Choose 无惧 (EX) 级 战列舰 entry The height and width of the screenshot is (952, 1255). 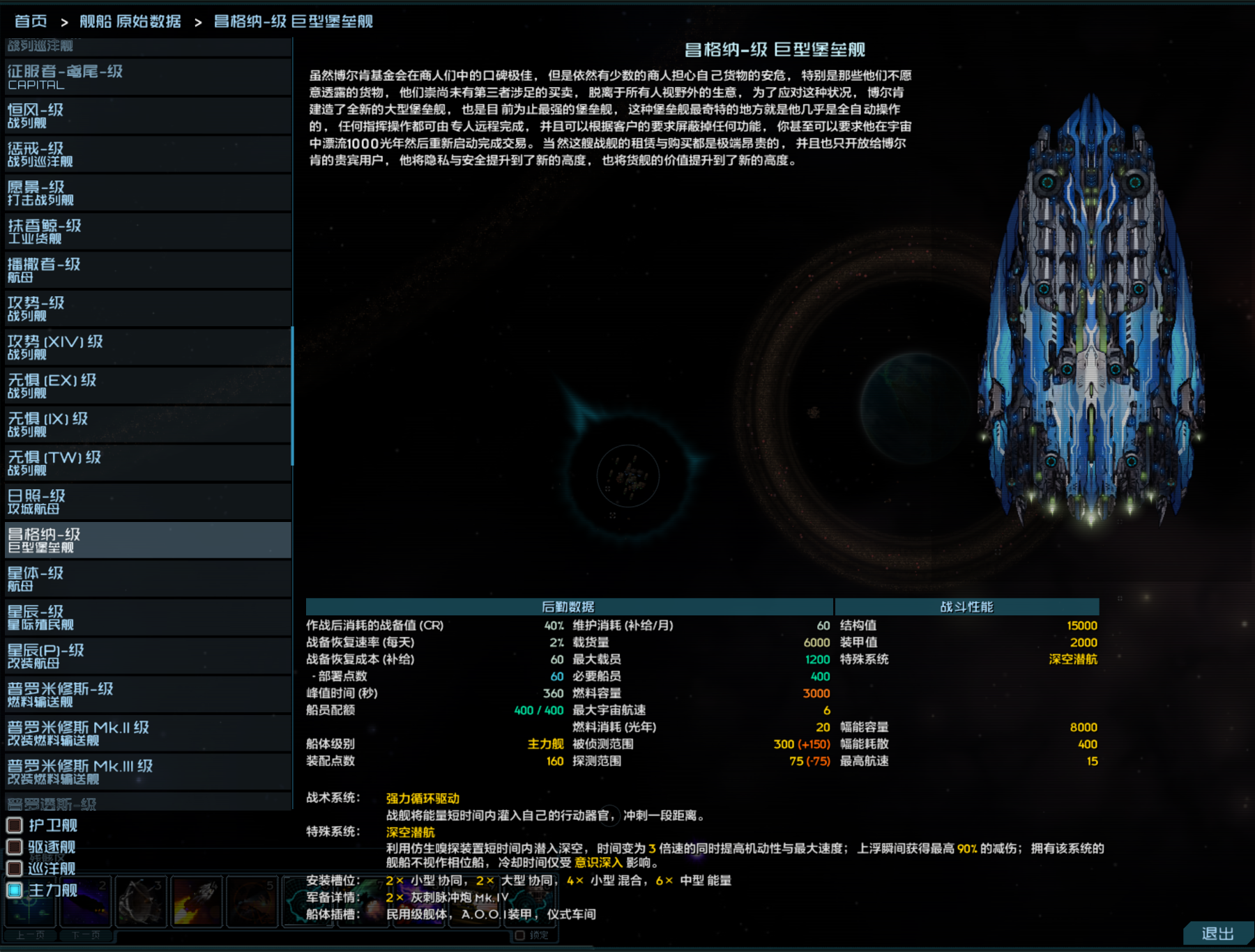point(146,386)
